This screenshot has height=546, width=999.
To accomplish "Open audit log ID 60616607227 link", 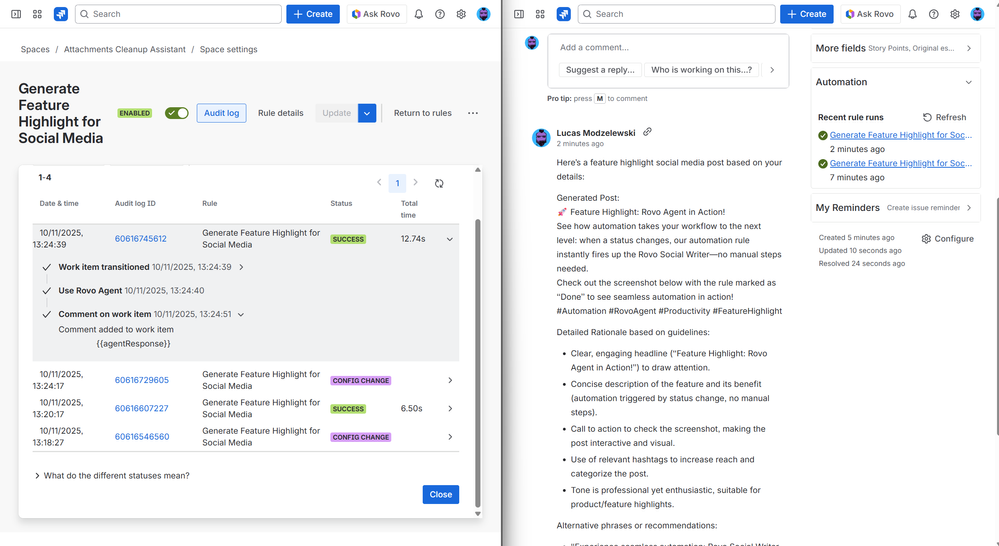I will 141,408.
